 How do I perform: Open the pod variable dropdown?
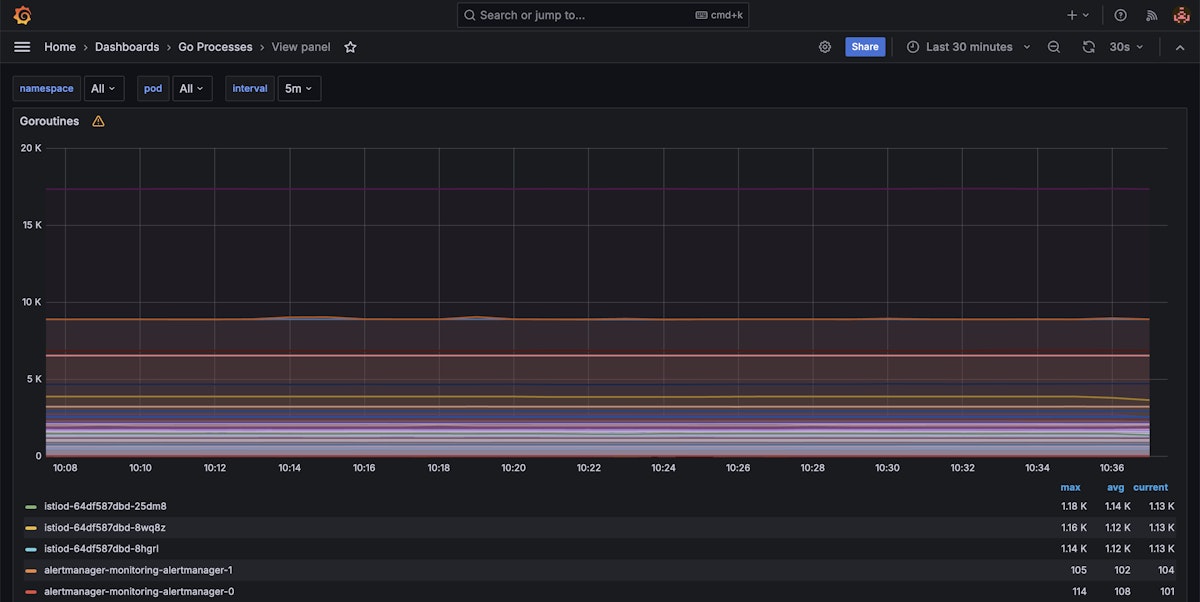(192, 89)
